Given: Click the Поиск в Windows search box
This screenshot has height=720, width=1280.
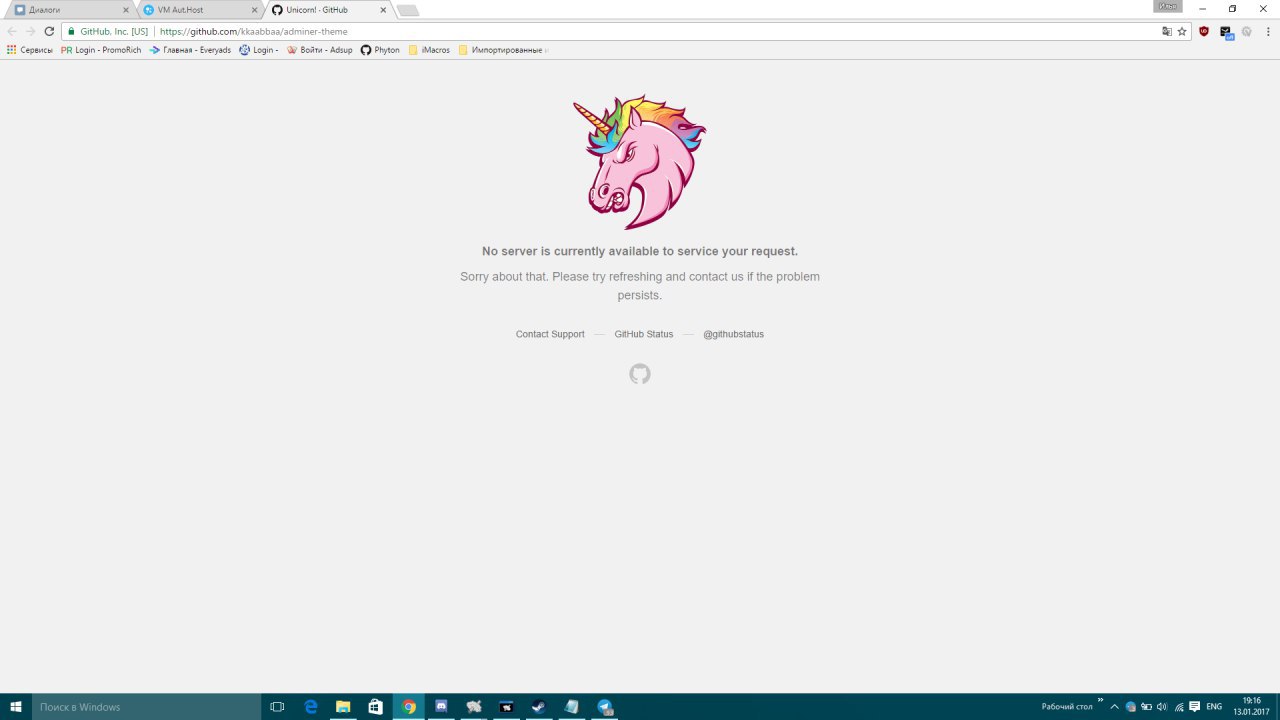Looking at the screenshot, I should [x=146, y=706].
